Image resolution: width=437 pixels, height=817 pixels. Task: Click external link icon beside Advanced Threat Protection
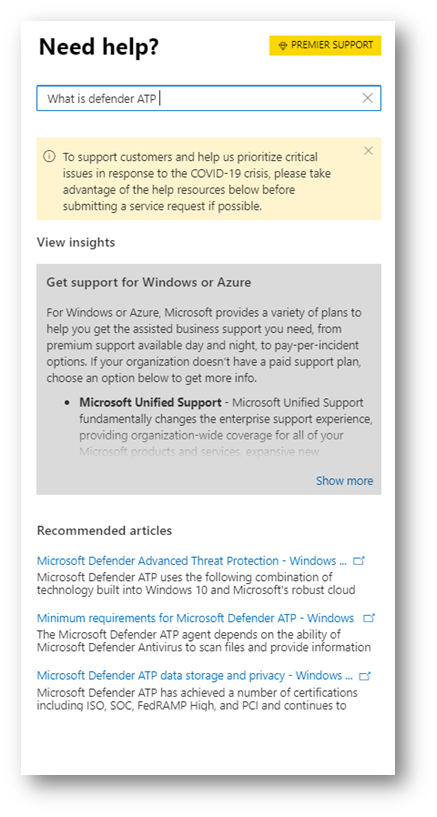click(x=359, y=561)
